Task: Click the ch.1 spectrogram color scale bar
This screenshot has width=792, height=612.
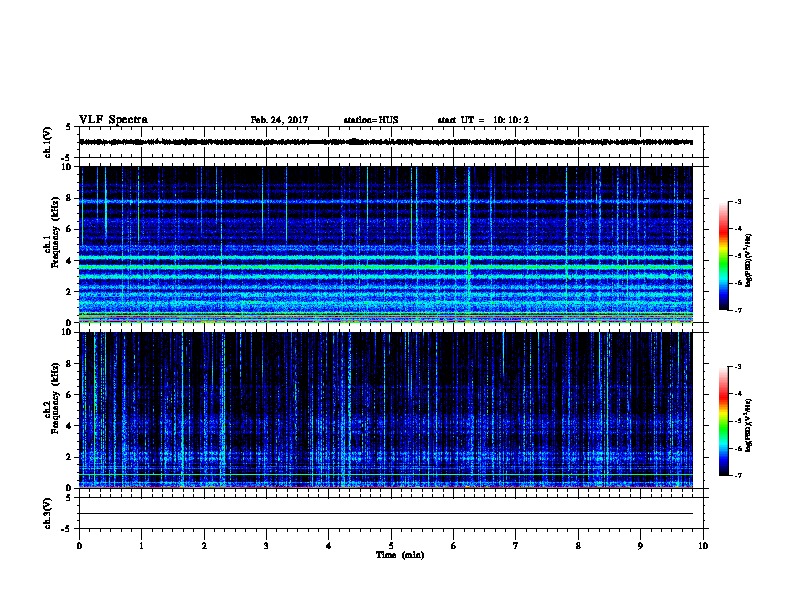Action: click(723, 256)
